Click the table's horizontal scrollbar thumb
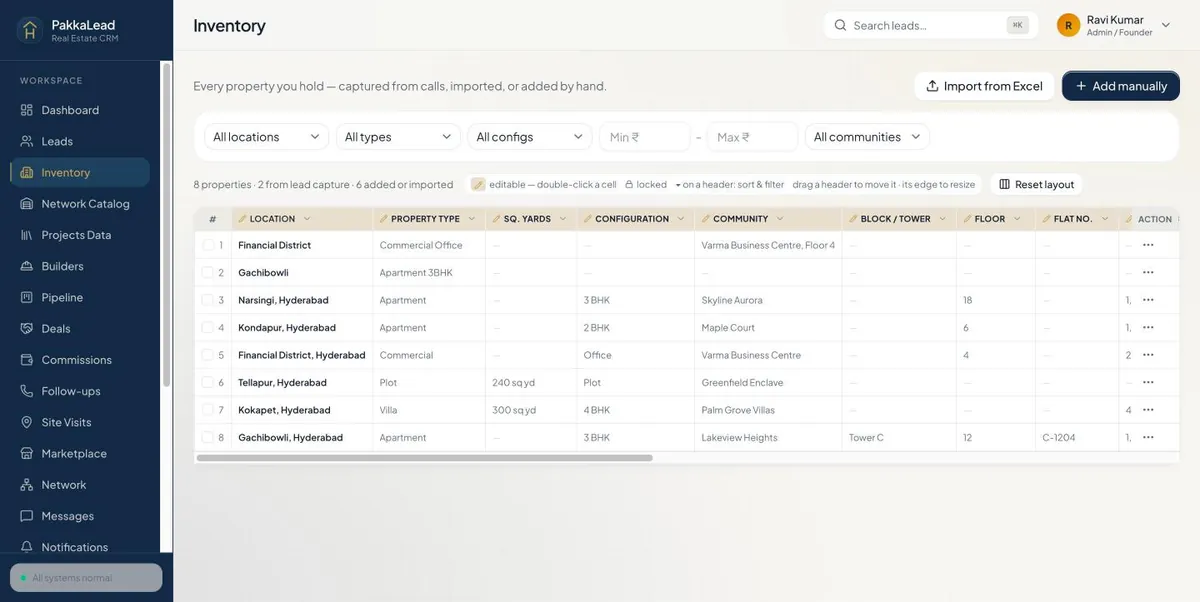The width and height of the screenshot is (1200, 602). (425, 458)
